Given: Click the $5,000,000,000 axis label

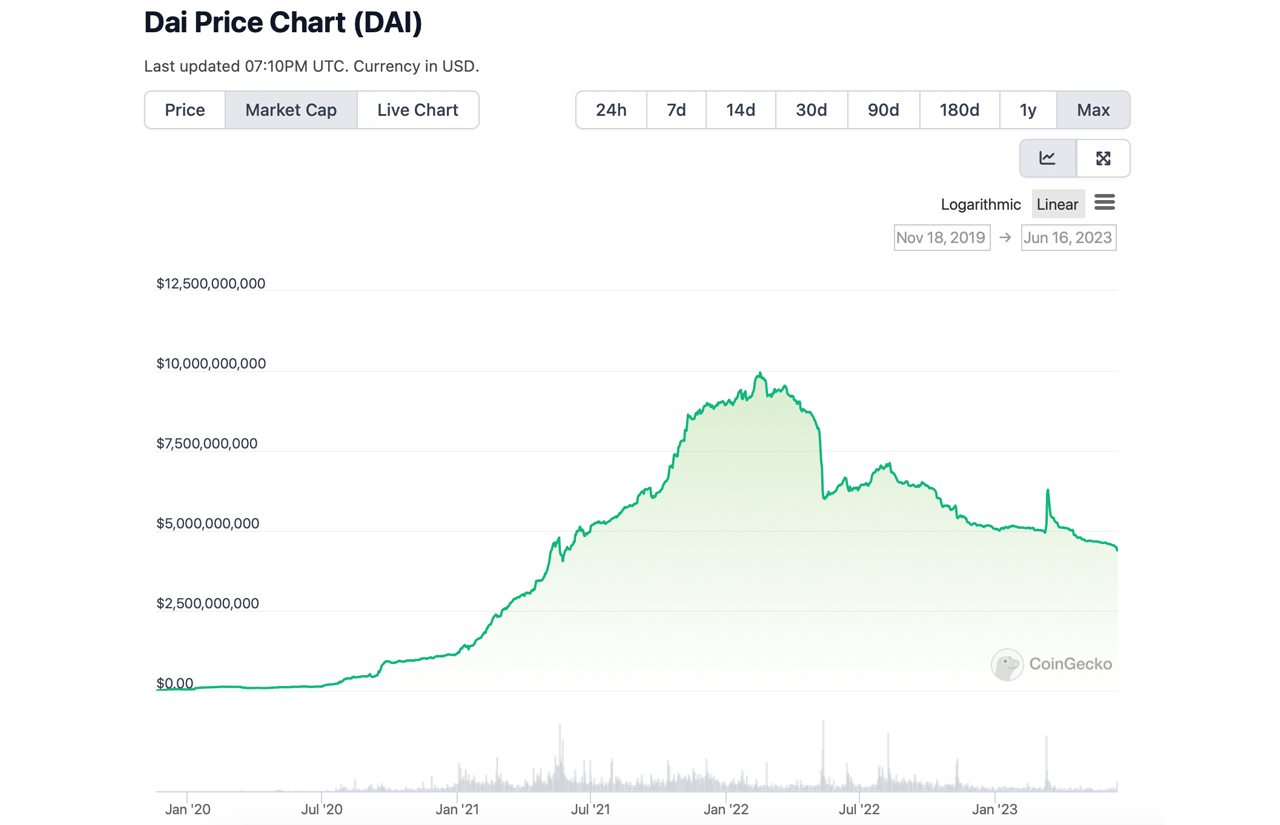Looking at the screenshot, I should (208, 524).
